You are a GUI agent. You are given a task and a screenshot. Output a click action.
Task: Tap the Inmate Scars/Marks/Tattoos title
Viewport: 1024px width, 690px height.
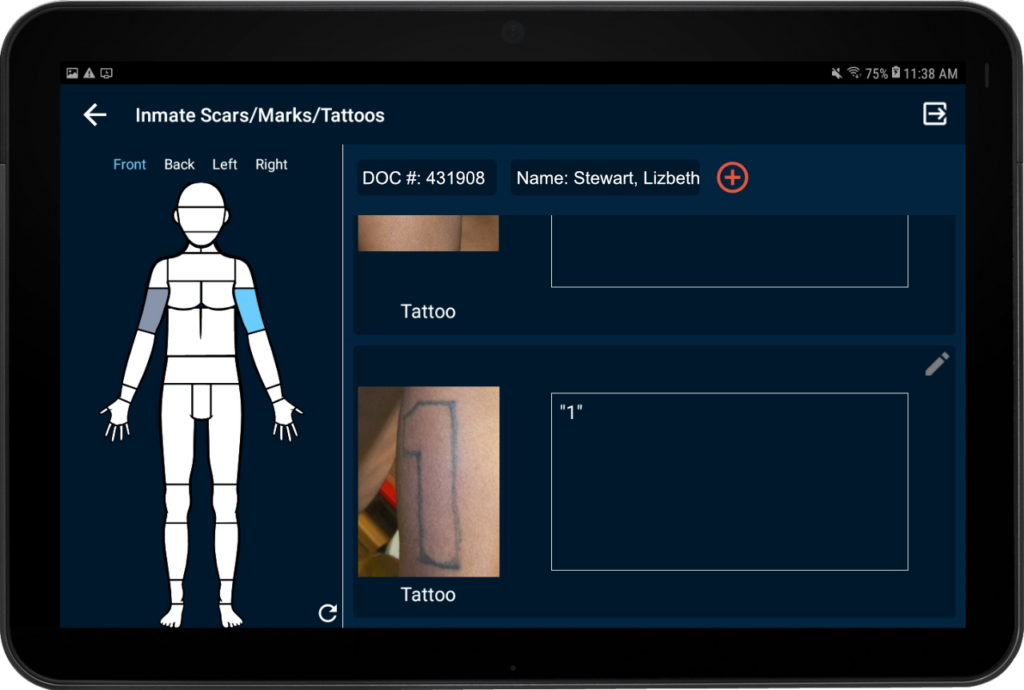260,116
